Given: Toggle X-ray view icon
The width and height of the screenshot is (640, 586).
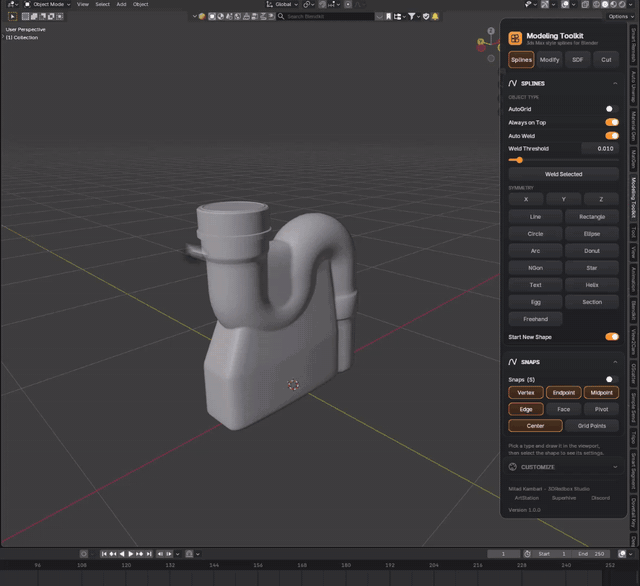Looking at the screenshot, I should [585, 4].
